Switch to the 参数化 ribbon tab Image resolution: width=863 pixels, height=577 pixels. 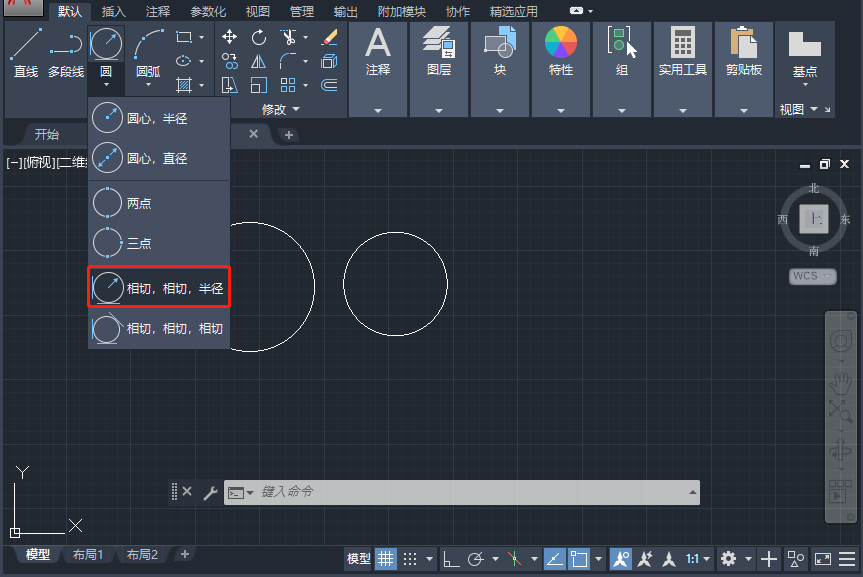[208, 12]
